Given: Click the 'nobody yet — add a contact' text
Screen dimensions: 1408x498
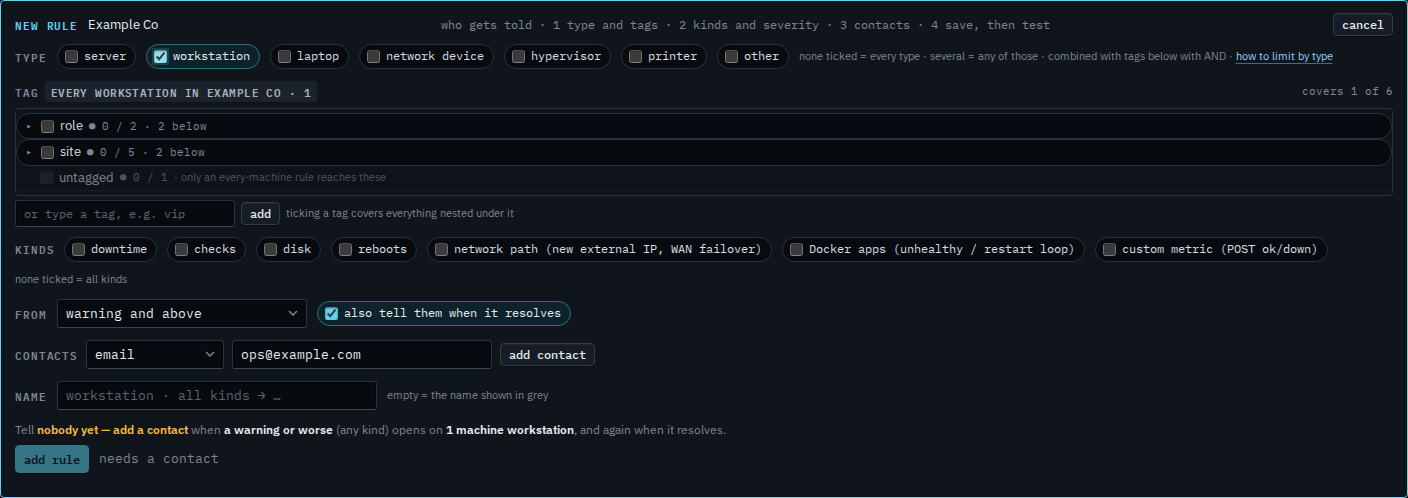Looking at the screenshot, I should pyautogui.click(x=113, y=431).
